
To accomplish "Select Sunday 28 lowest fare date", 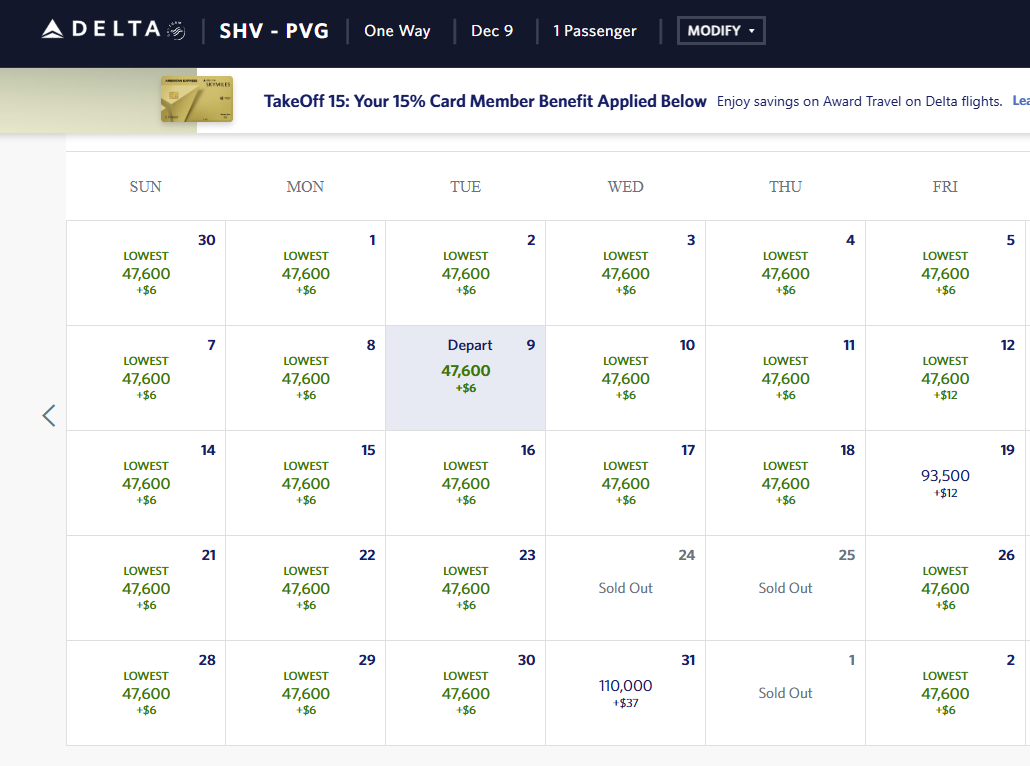I will point(146,693).
